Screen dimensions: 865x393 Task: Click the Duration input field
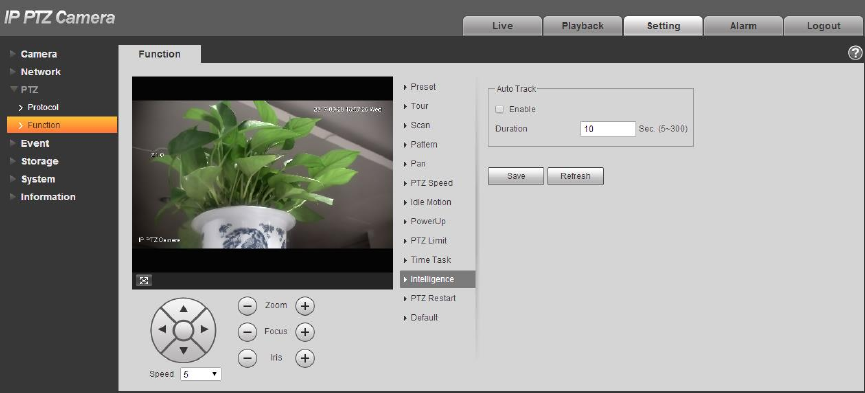(x=608, y=129)
